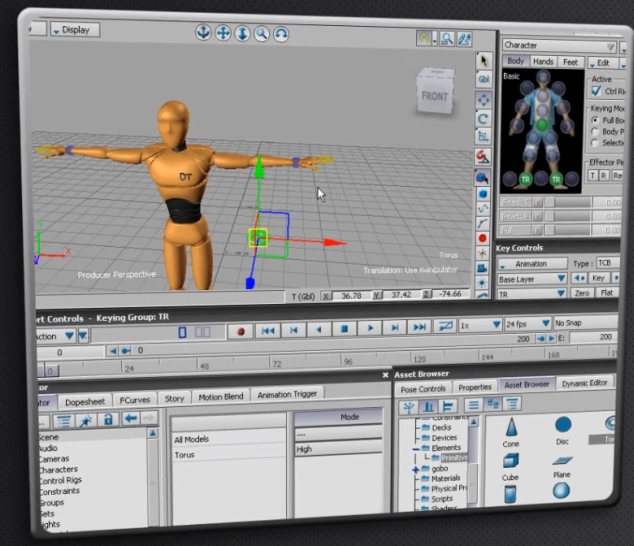This screenshot has height=546, width=634.
Task: Open the Story tab
Action: click(174, 398)
